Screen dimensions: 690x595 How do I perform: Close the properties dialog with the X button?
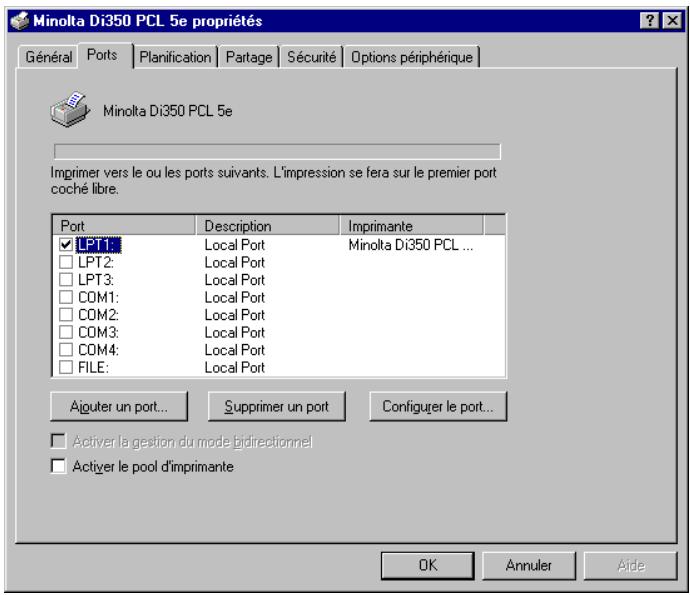672,21
